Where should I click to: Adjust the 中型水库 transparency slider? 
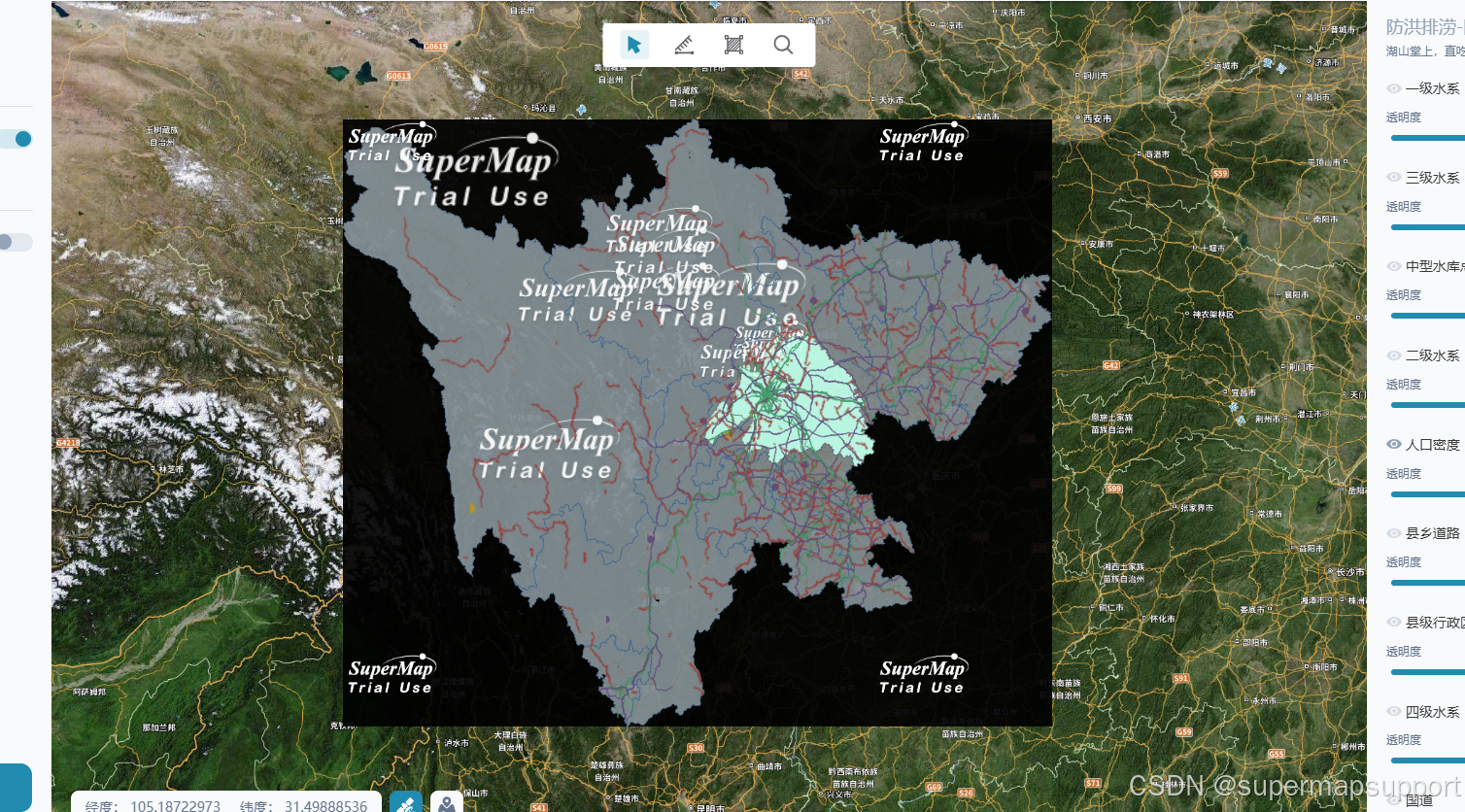pyautogui.click(x=1428, y=316)
